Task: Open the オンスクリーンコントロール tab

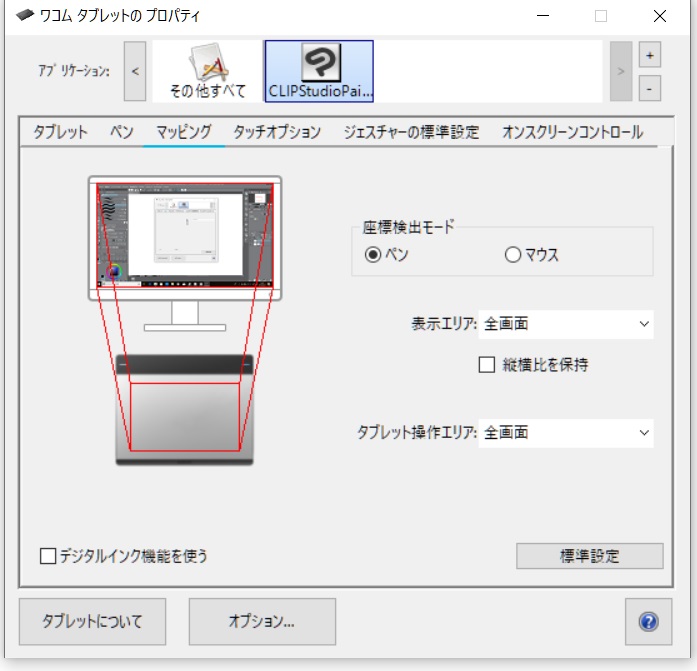Action: [x=573, y=132]
